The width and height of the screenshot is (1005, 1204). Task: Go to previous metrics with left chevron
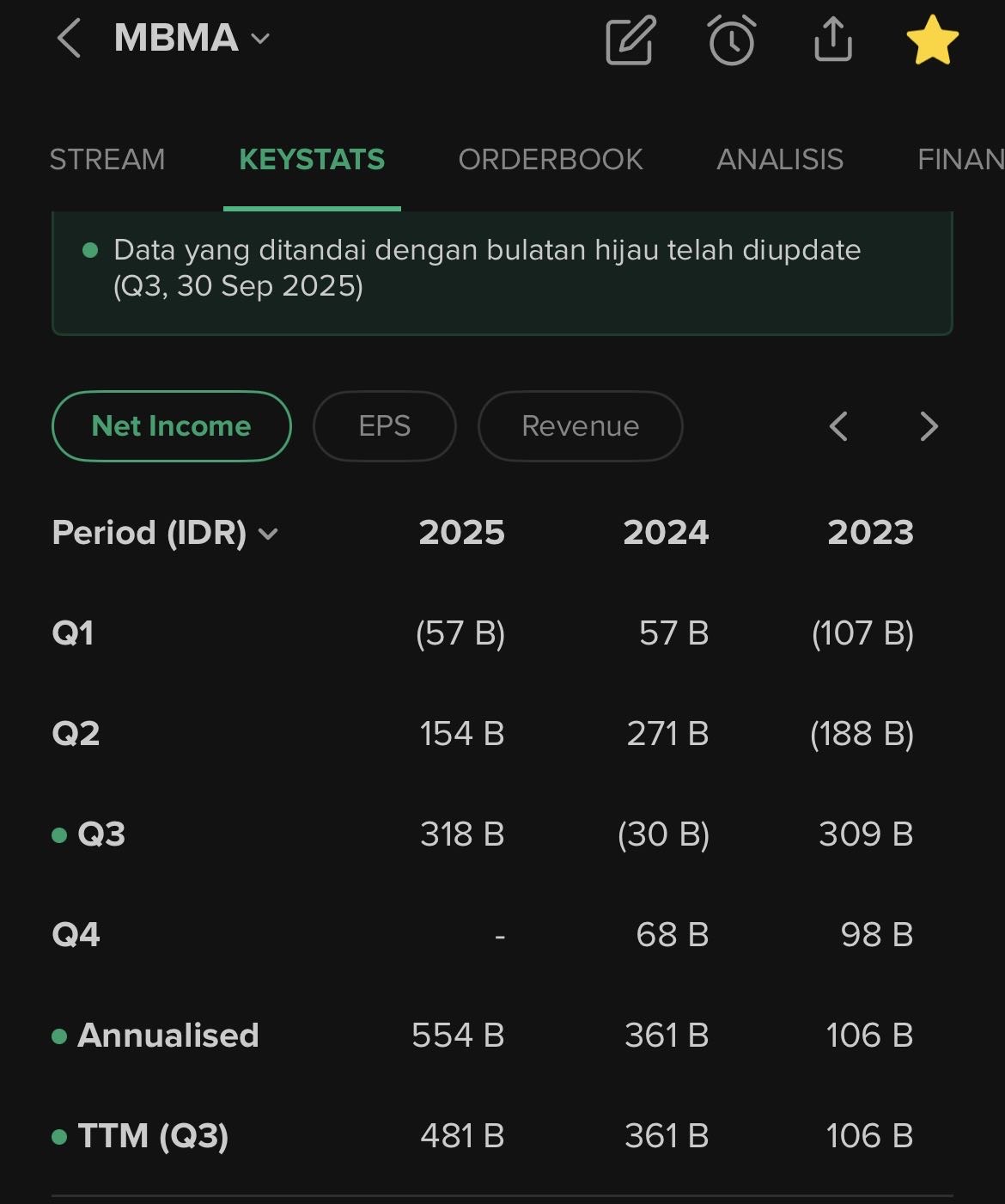(x=838, y=426)
